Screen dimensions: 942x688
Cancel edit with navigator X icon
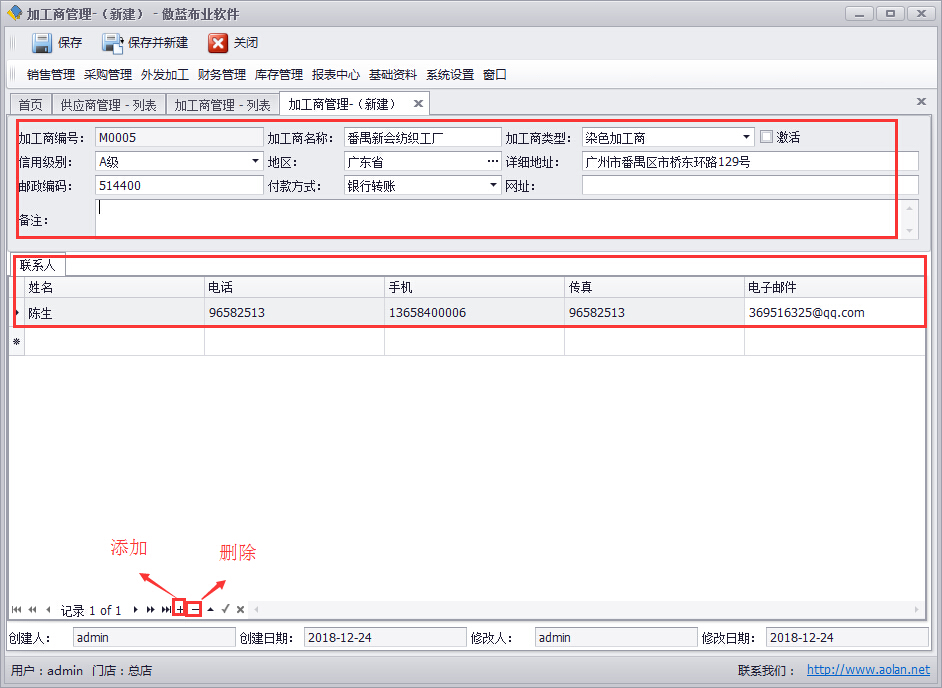click(x=240, y=609)
